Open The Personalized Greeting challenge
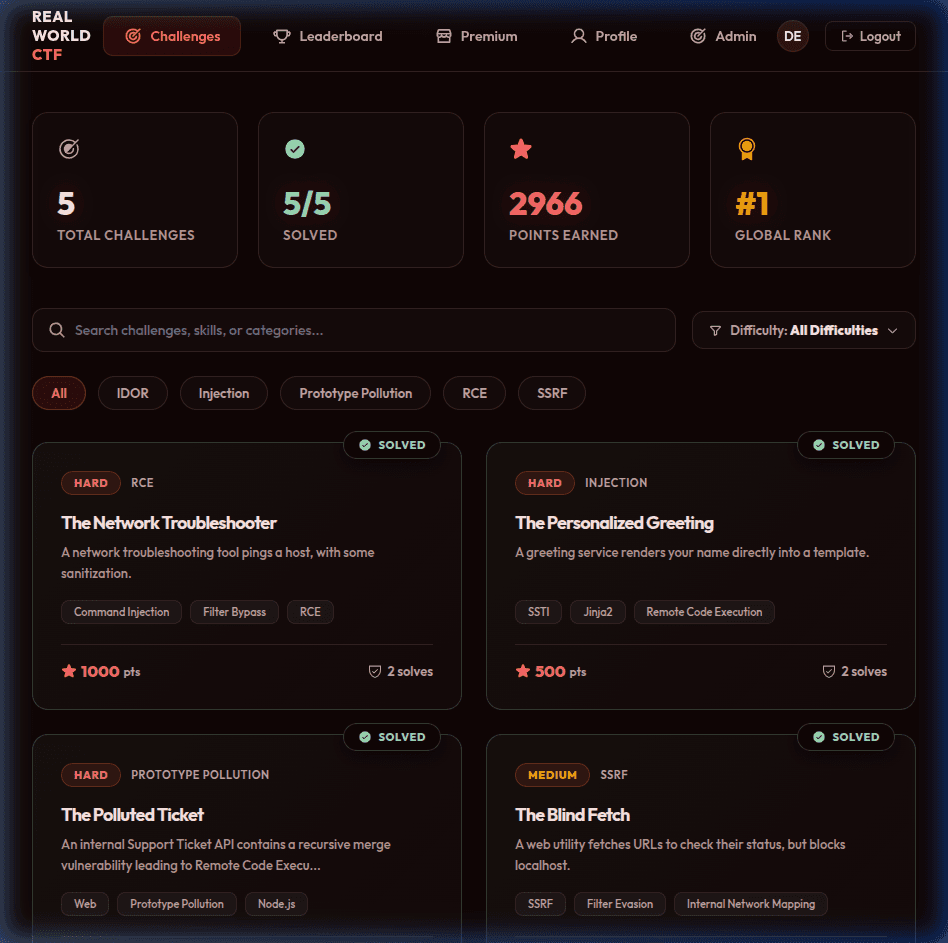 point(614,523)
